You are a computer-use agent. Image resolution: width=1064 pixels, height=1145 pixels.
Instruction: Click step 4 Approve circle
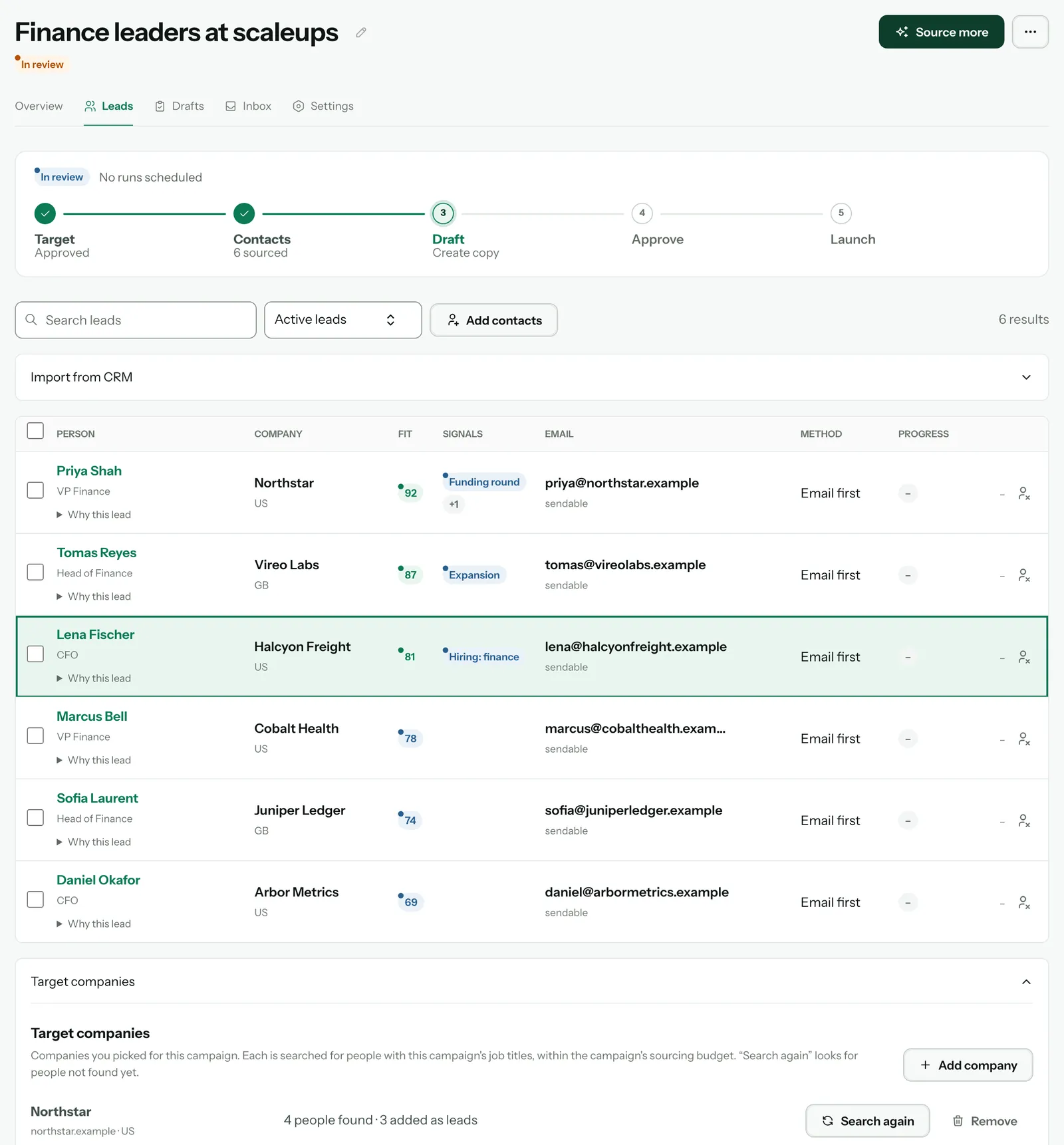(642, 213)
